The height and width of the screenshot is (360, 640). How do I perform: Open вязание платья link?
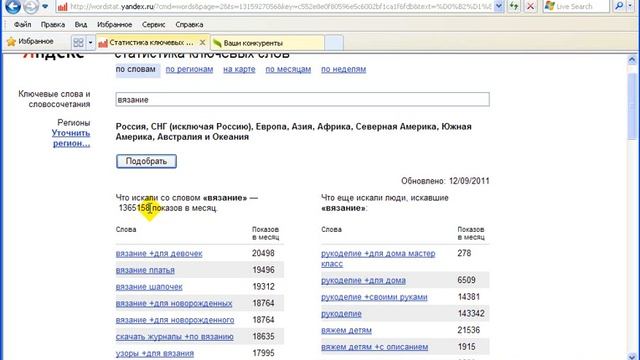(x=145, y=270)
